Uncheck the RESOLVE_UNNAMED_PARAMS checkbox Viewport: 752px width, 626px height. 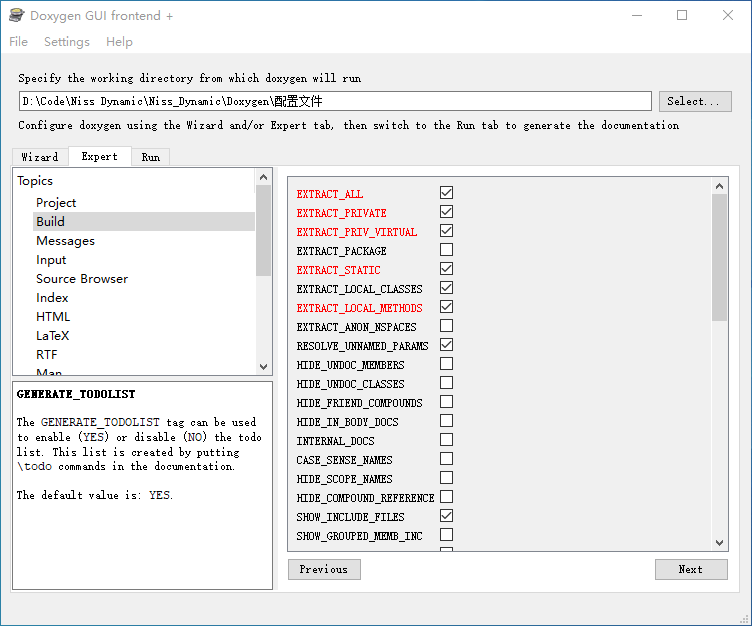[x=446, y=344]
